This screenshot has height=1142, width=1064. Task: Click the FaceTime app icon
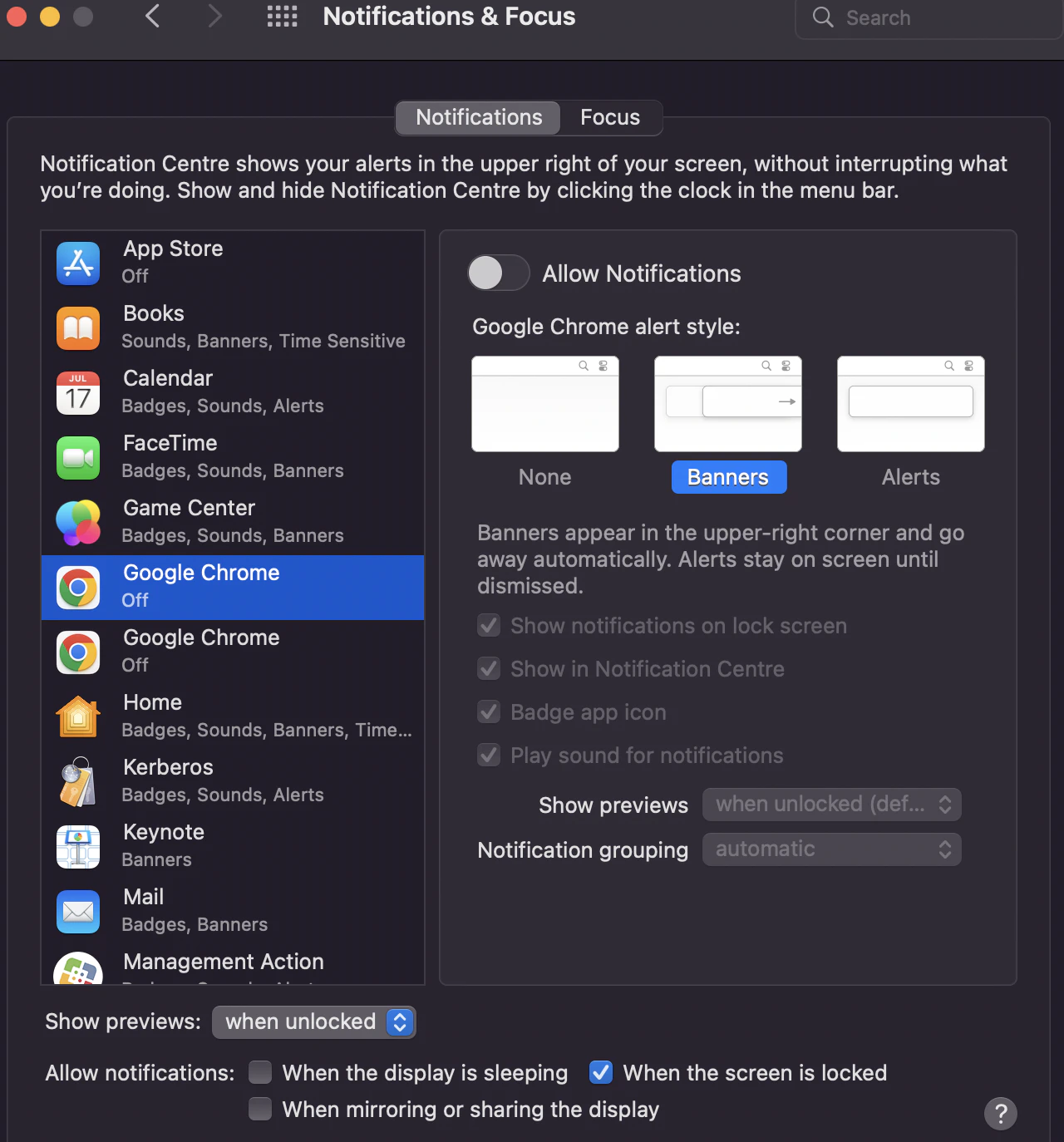point(78,457)
